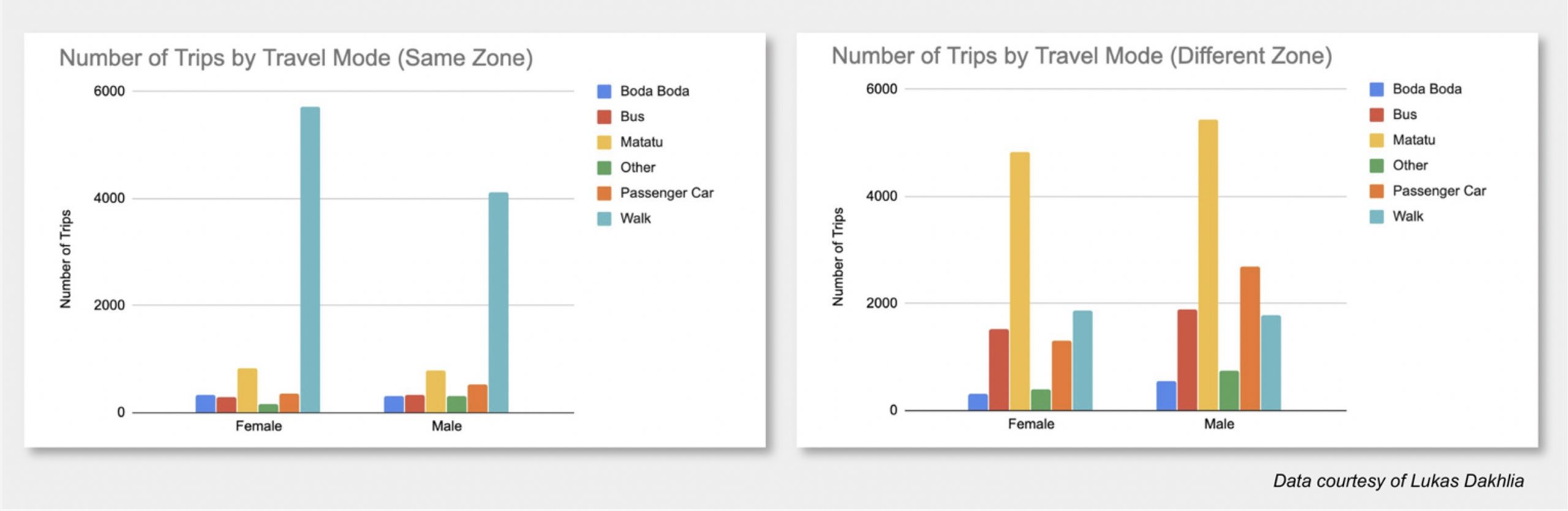Click "Data courtesy of Lukas Dakhlia" caption
This screenshot has width=1568, height=511.
tap(1398, 481)
